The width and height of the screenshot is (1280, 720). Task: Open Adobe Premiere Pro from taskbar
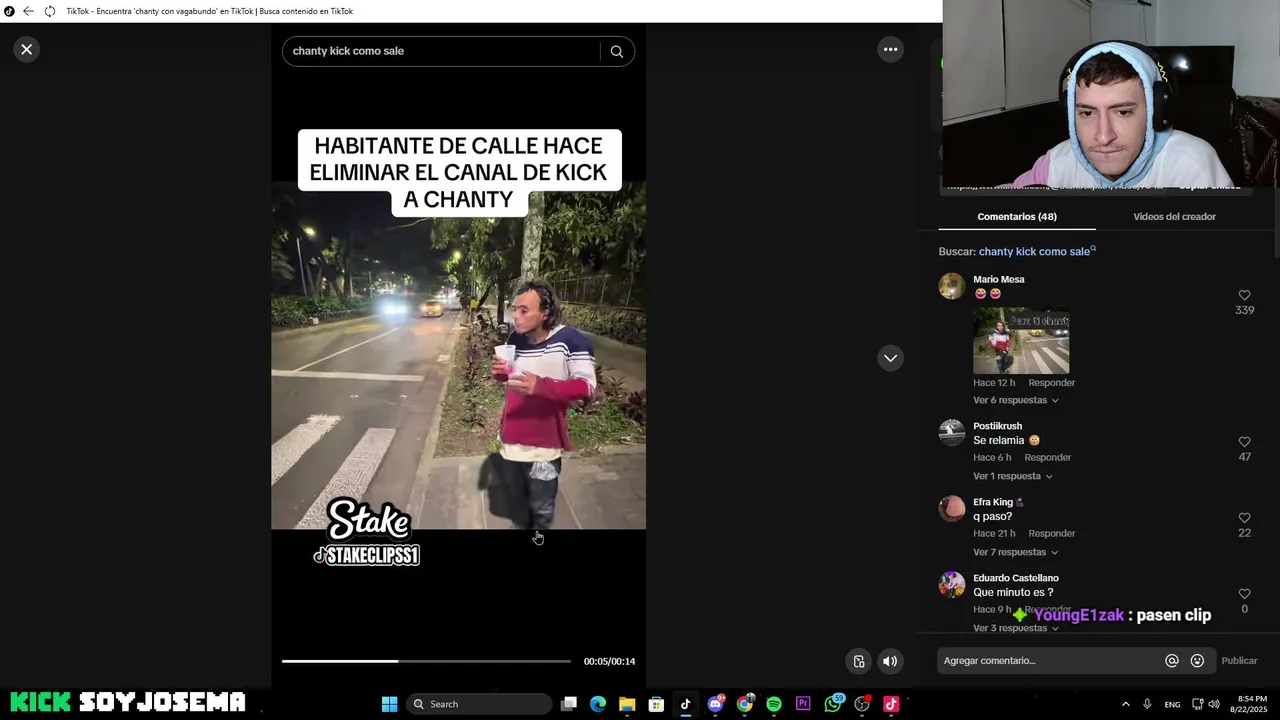click(x=803, y=704)
